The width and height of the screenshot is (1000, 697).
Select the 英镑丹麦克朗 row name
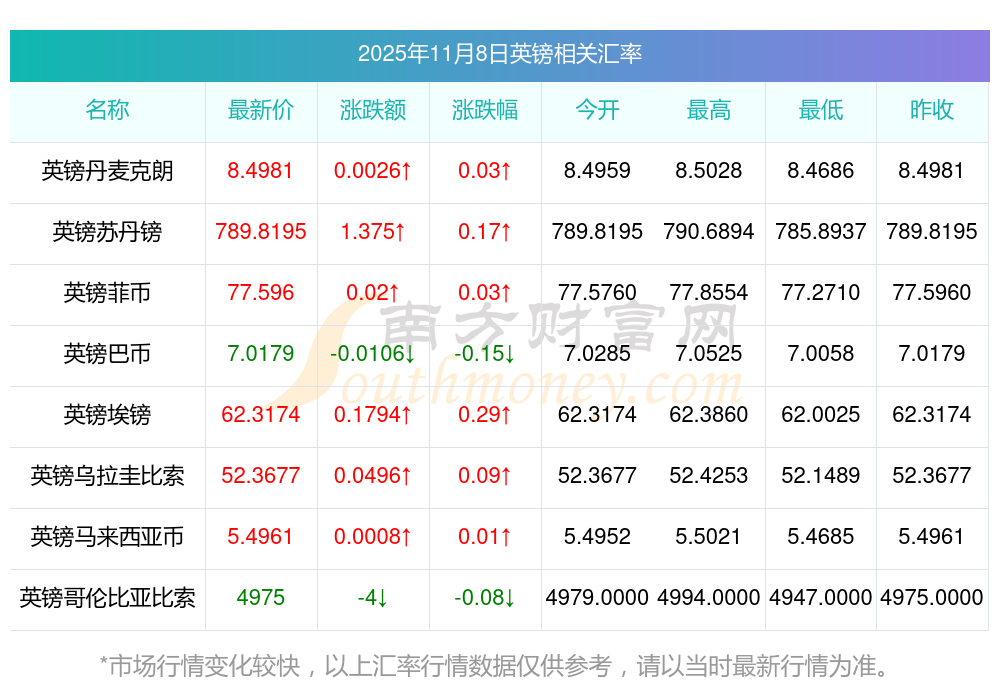[x=107, y=171]
